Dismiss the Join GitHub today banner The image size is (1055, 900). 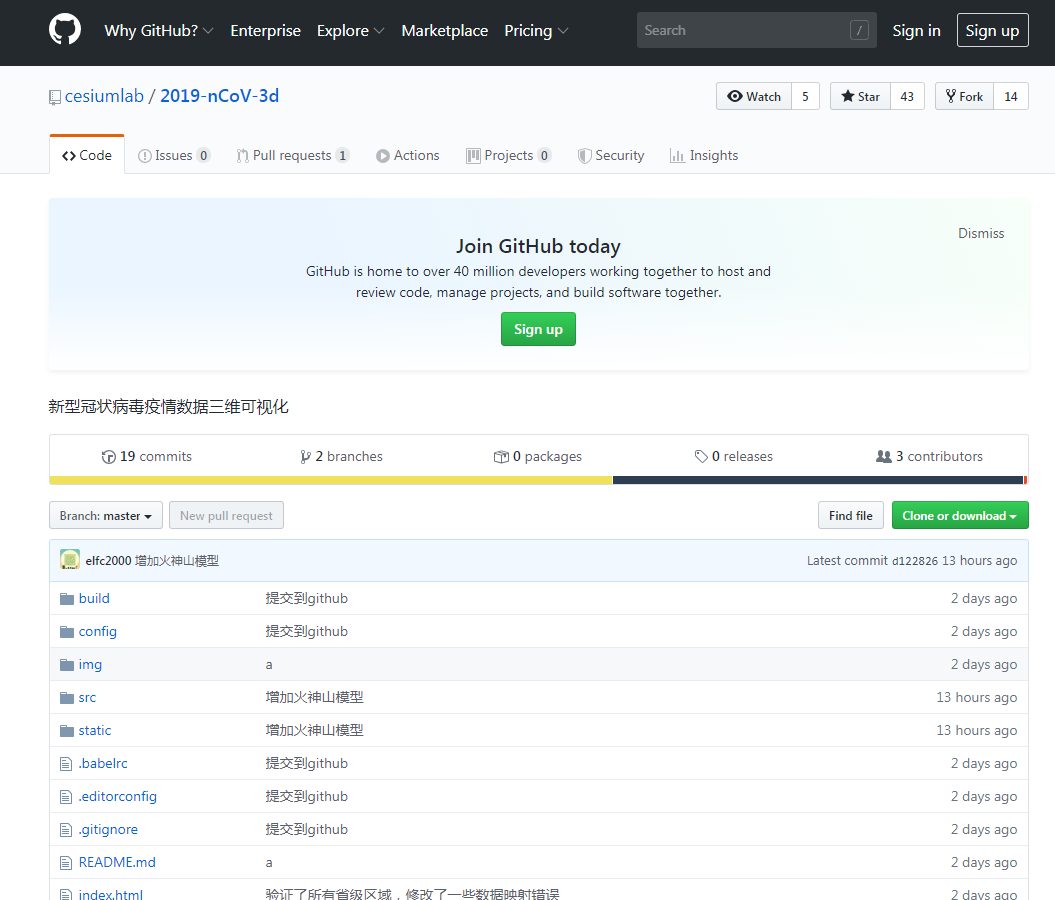[x=981, y=233]
